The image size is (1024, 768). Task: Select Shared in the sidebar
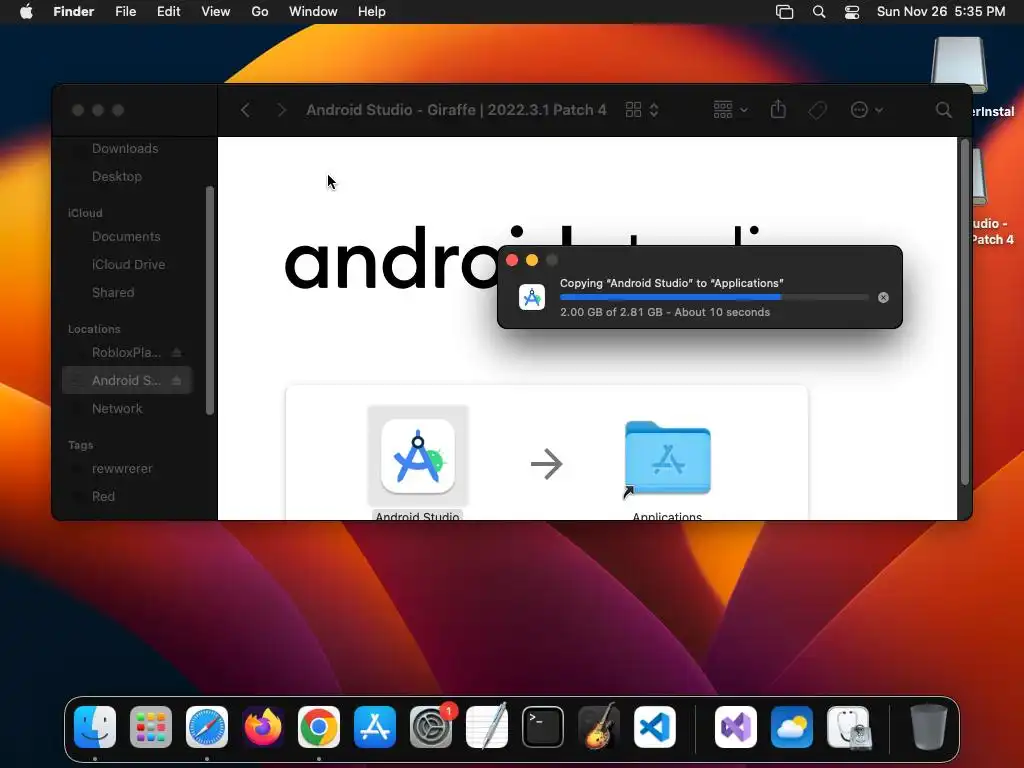pyautogui.click(x=113, y=293)
